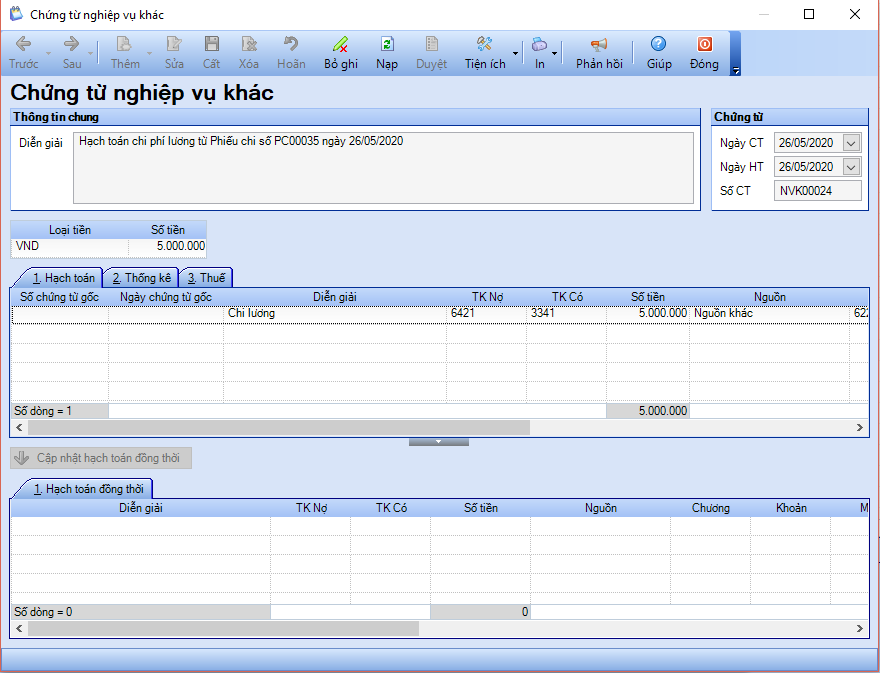Screen dimensions: 880x673
Task: Click Cập nhật hạch toán đồng thời button
Action: (100, 458)
